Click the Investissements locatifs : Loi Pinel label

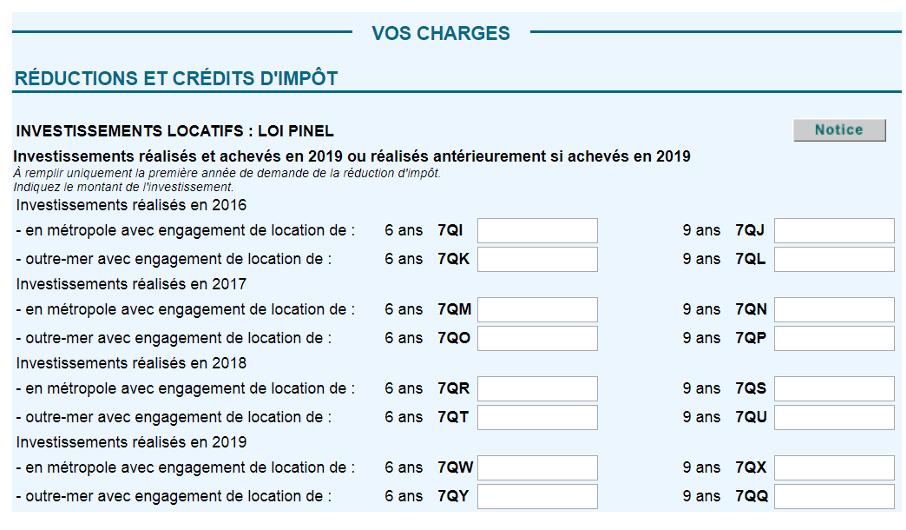point(174,131)
